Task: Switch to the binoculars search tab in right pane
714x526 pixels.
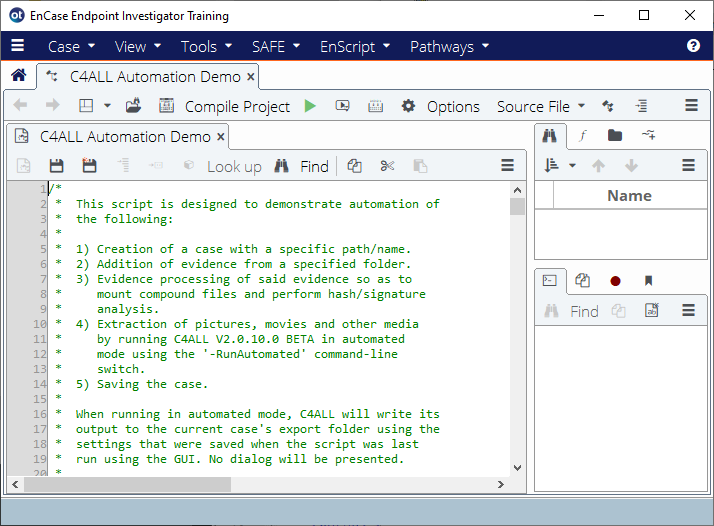Action: 550,135
